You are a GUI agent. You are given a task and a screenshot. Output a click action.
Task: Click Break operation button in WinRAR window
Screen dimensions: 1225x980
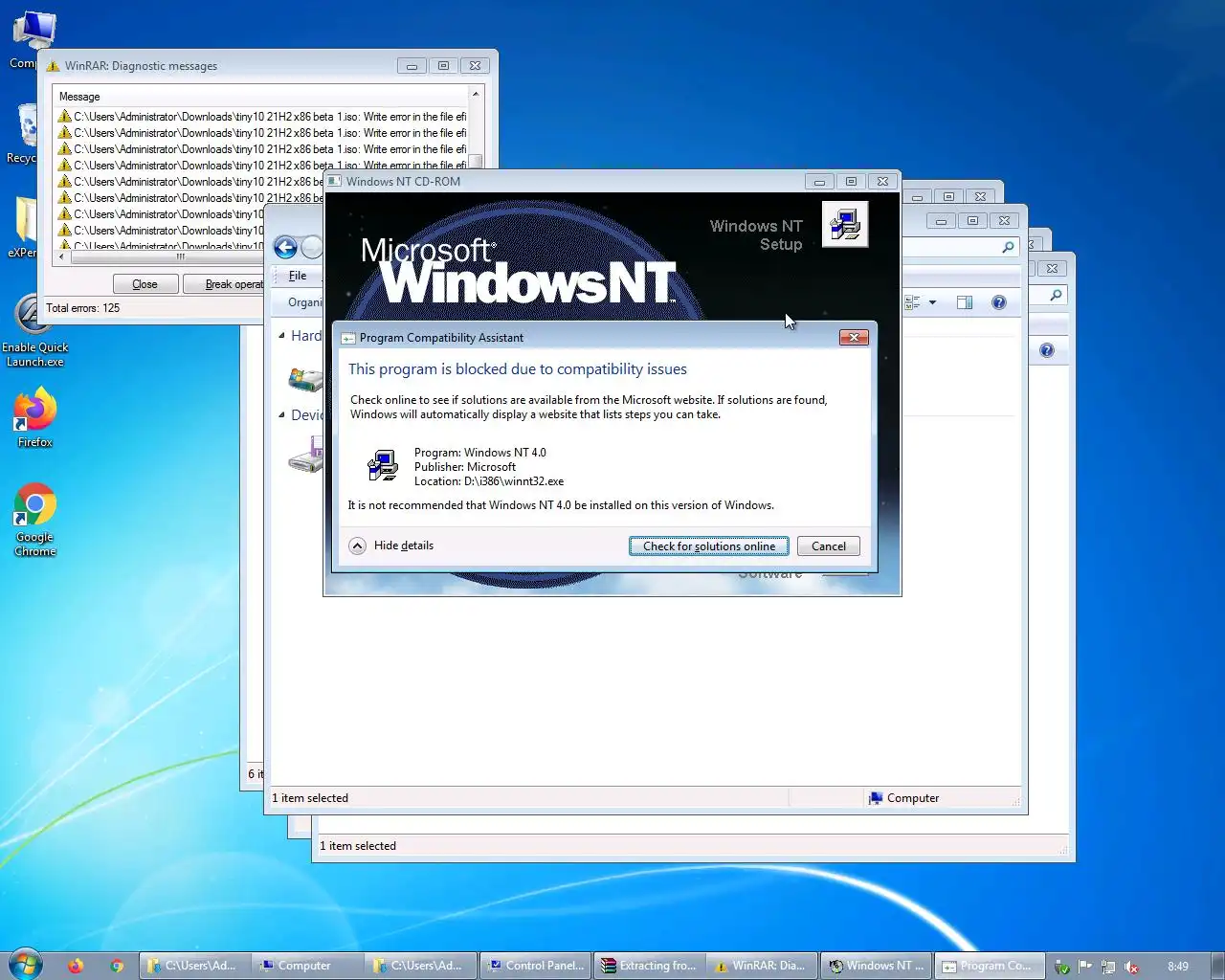tap(223, 284)
